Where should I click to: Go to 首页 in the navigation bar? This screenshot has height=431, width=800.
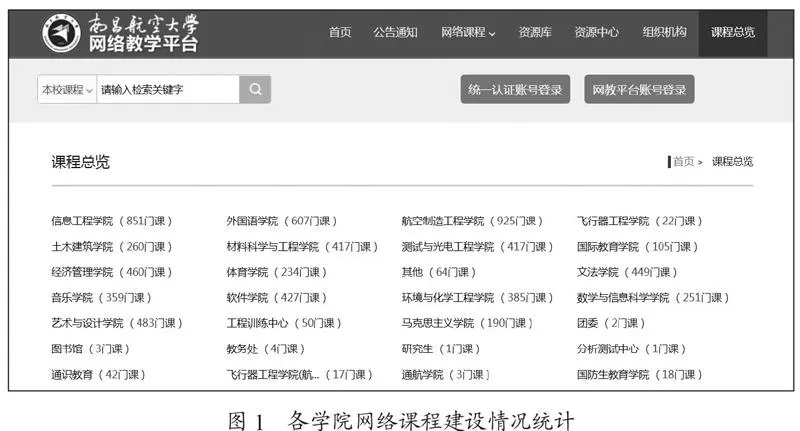(340, 33)
